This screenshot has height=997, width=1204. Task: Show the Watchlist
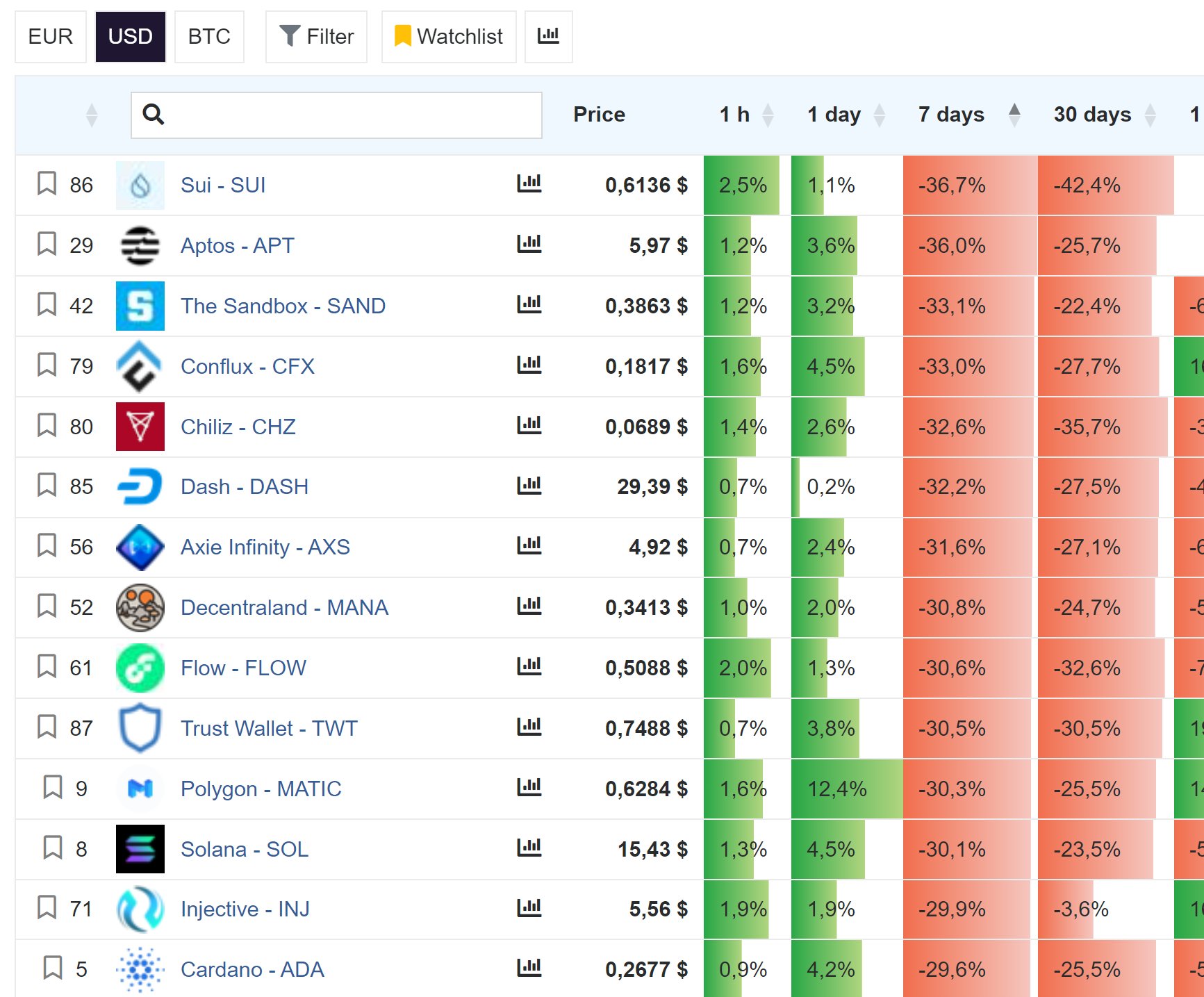point(449,36)
